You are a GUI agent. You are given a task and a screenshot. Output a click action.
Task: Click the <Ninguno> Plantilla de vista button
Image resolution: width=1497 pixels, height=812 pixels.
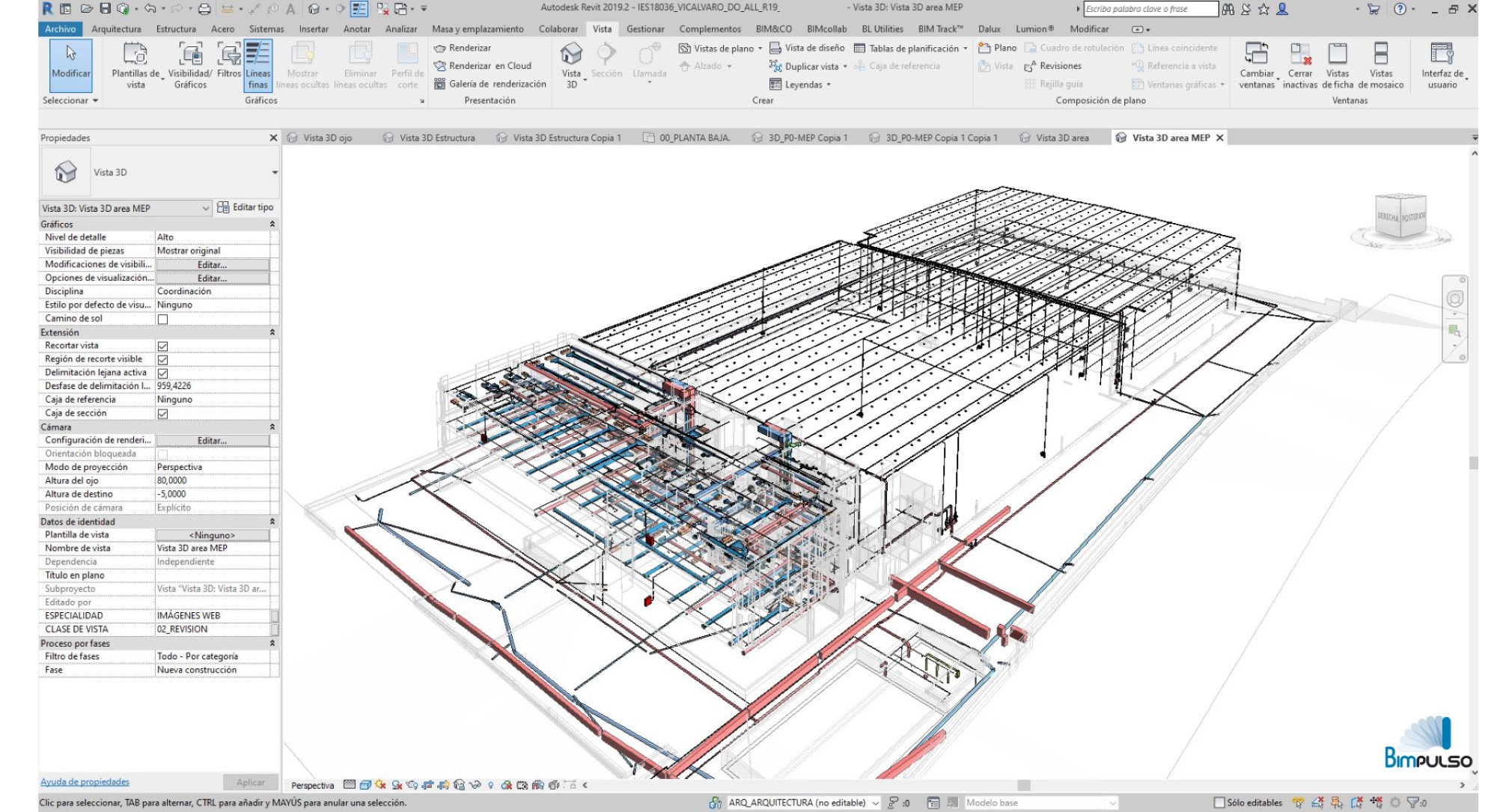(x=213, y=535)
